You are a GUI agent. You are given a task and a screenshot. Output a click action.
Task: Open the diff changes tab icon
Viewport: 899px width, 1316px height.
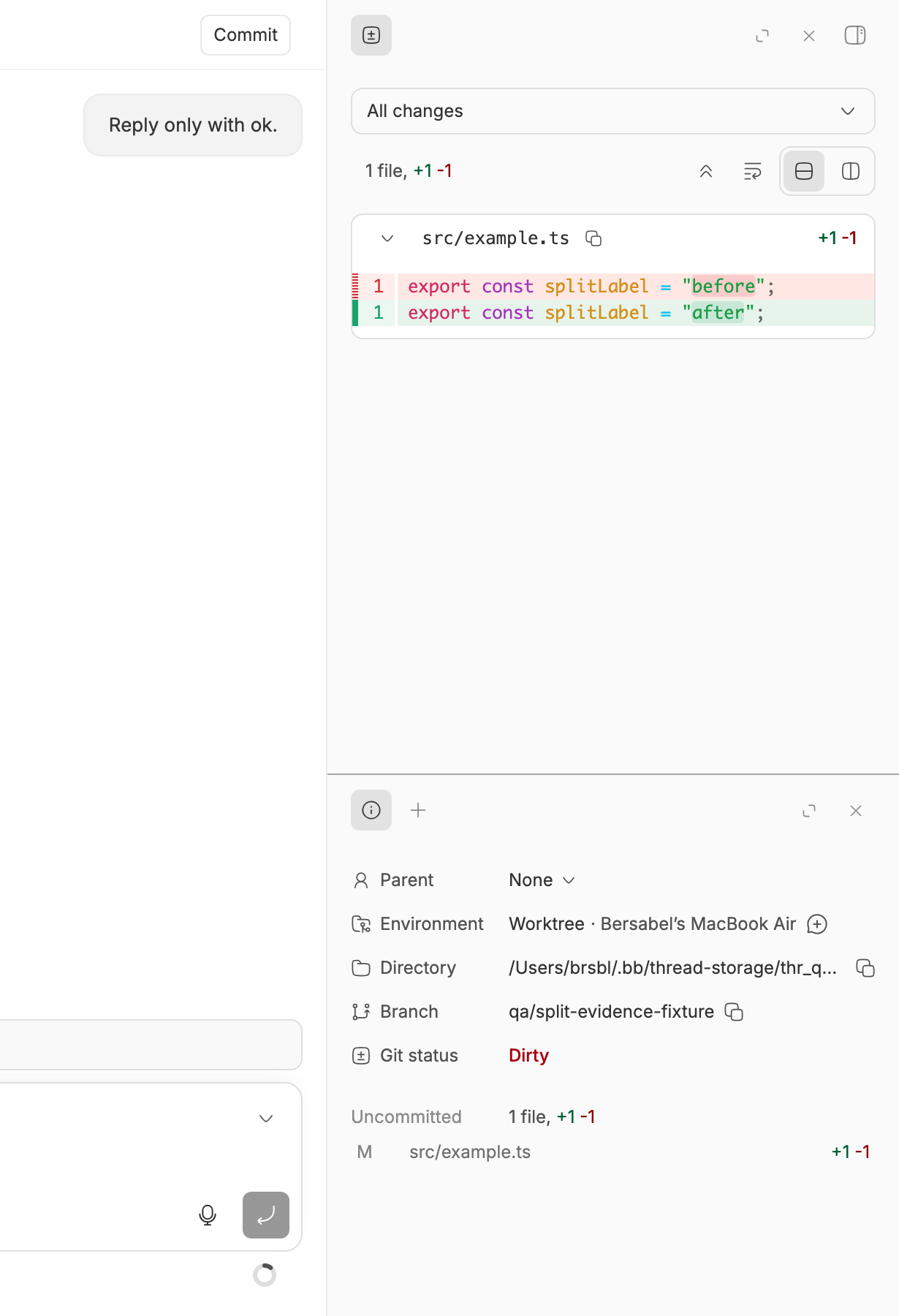tap(371, 35)
